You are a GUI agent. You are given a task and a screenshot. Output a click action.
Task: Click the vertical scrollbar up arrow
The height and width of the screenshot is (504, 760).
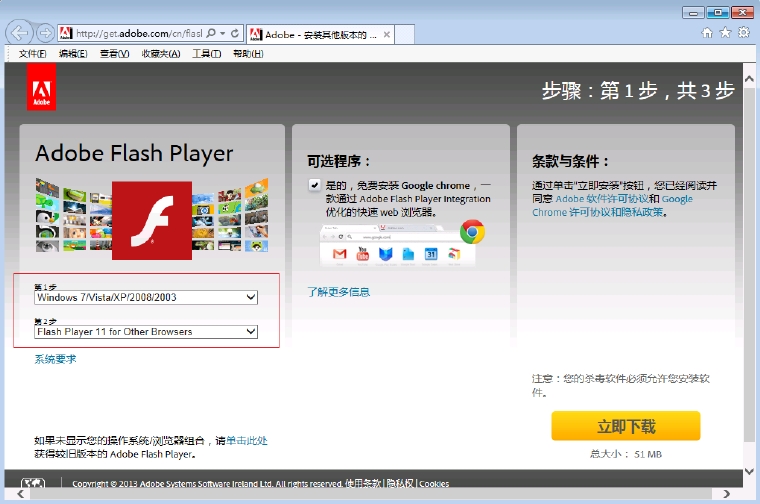point(749,79)
